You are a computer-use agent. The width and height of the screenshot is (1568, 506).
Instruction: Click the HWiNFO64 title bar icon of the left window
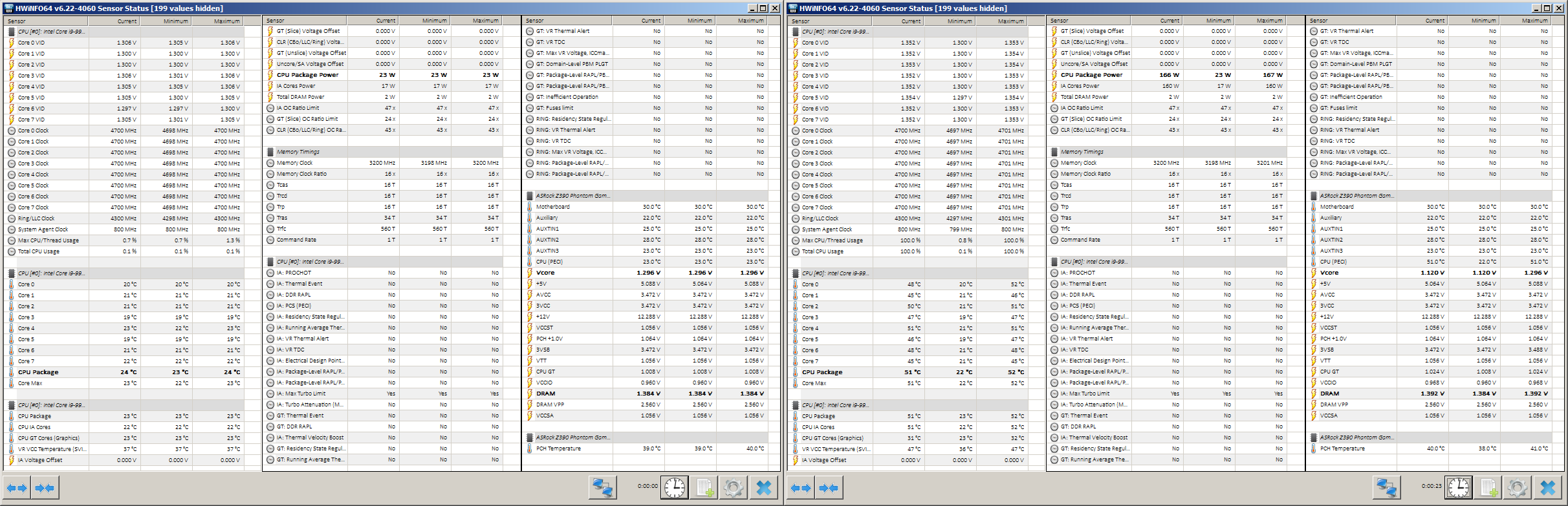point(8,8)
